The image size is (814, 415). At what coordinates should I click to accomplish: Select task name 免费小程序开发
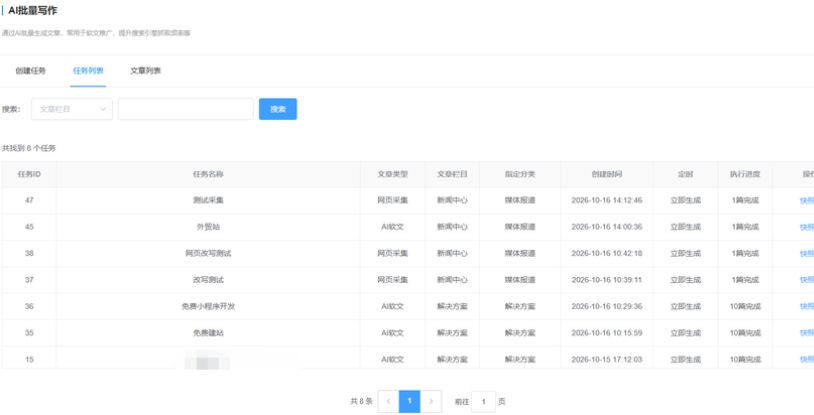click(208, 306)
